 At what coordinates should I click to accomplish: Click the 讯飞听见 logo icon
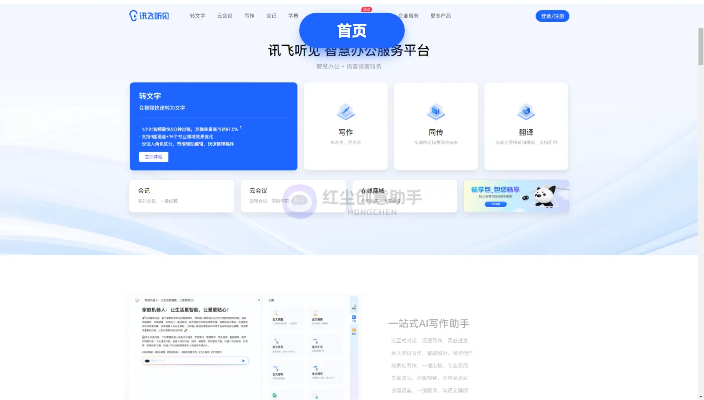click(134, 16)
